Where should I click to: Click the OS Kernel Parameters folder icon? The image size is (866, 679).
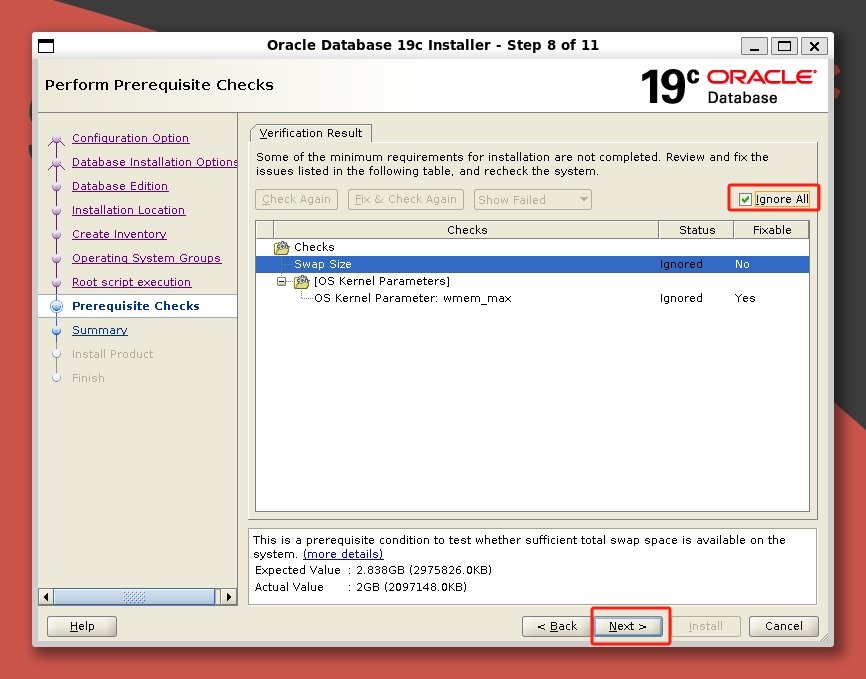tap(302, 281)
